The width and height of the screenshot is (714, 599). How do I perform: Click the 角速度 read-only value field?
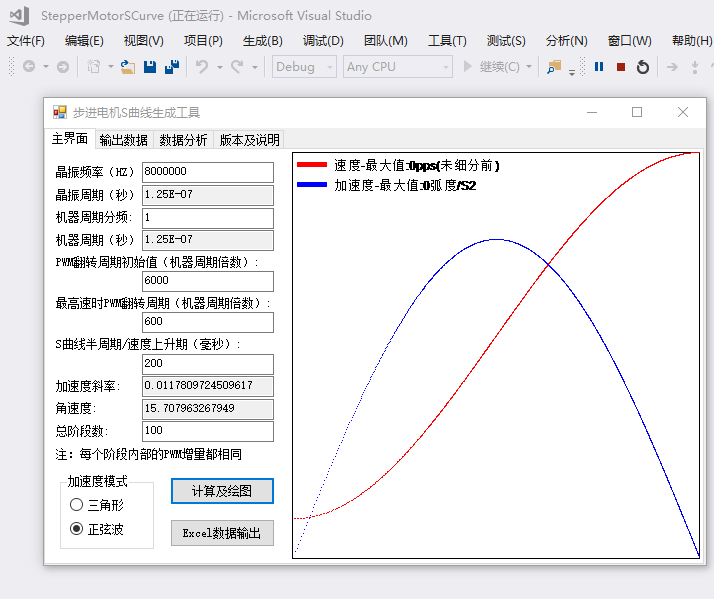208,409
